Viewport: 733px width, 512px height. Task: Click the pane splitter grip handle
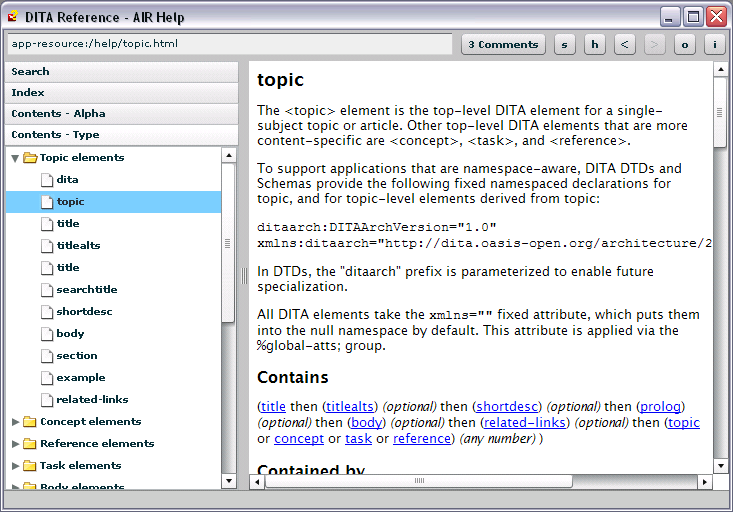tap(244, 276)
